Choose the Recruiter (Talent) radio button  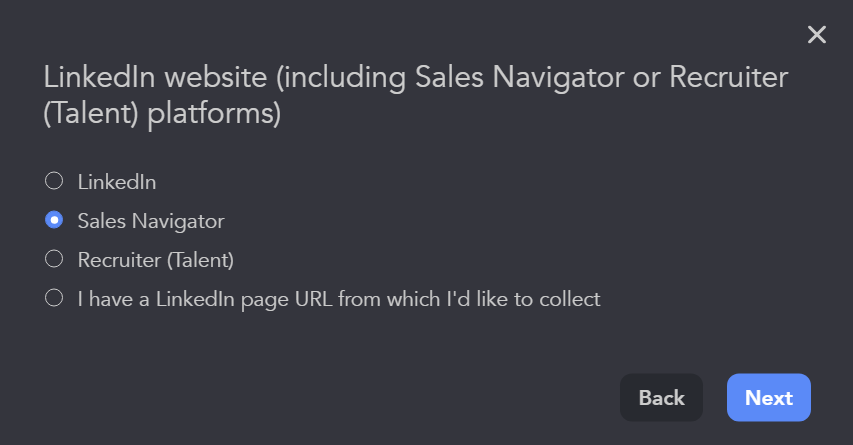(x=54, y=259)
